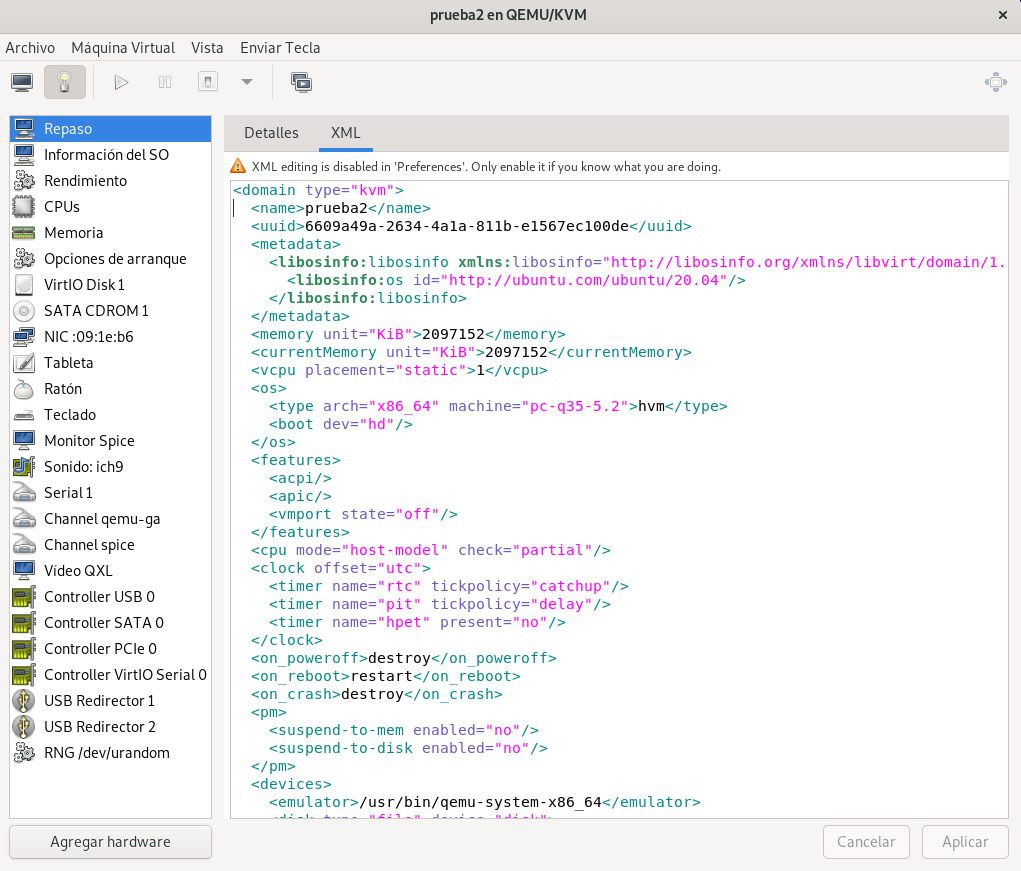
Task: Select Repaso in the hardware list
Action: coord(111,129)
